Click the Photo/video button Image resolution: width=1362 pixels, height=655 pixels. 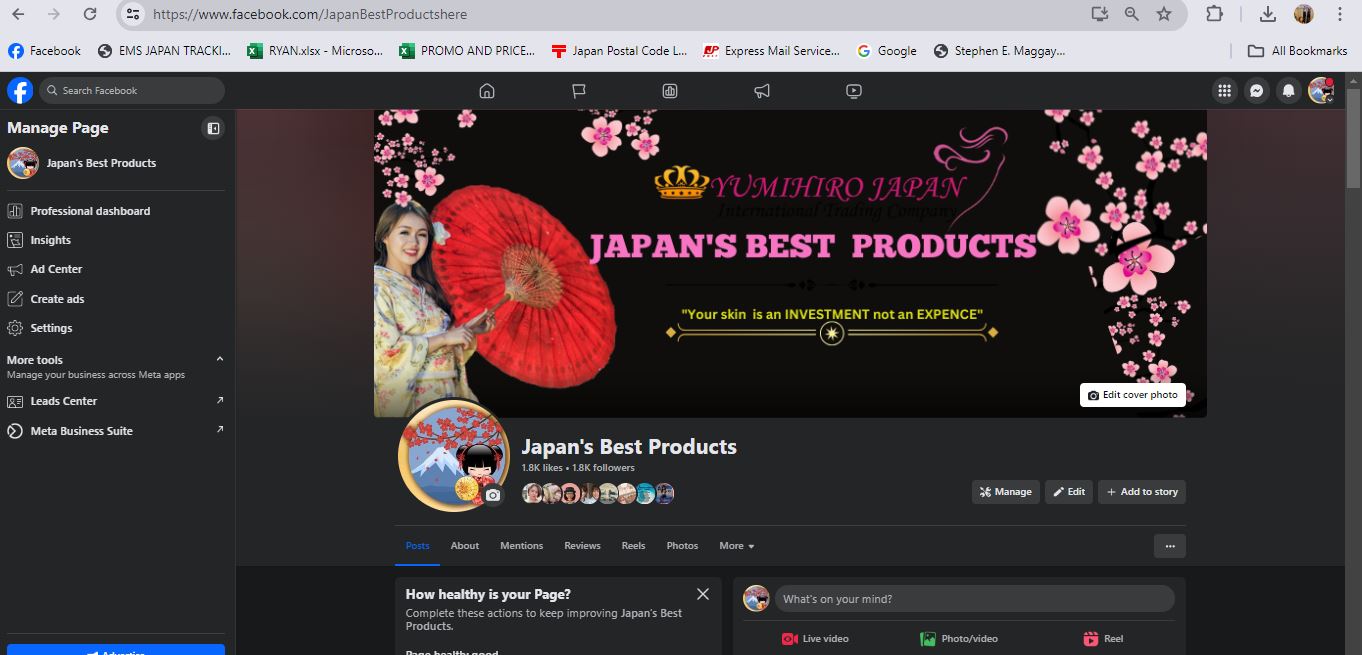959,639
